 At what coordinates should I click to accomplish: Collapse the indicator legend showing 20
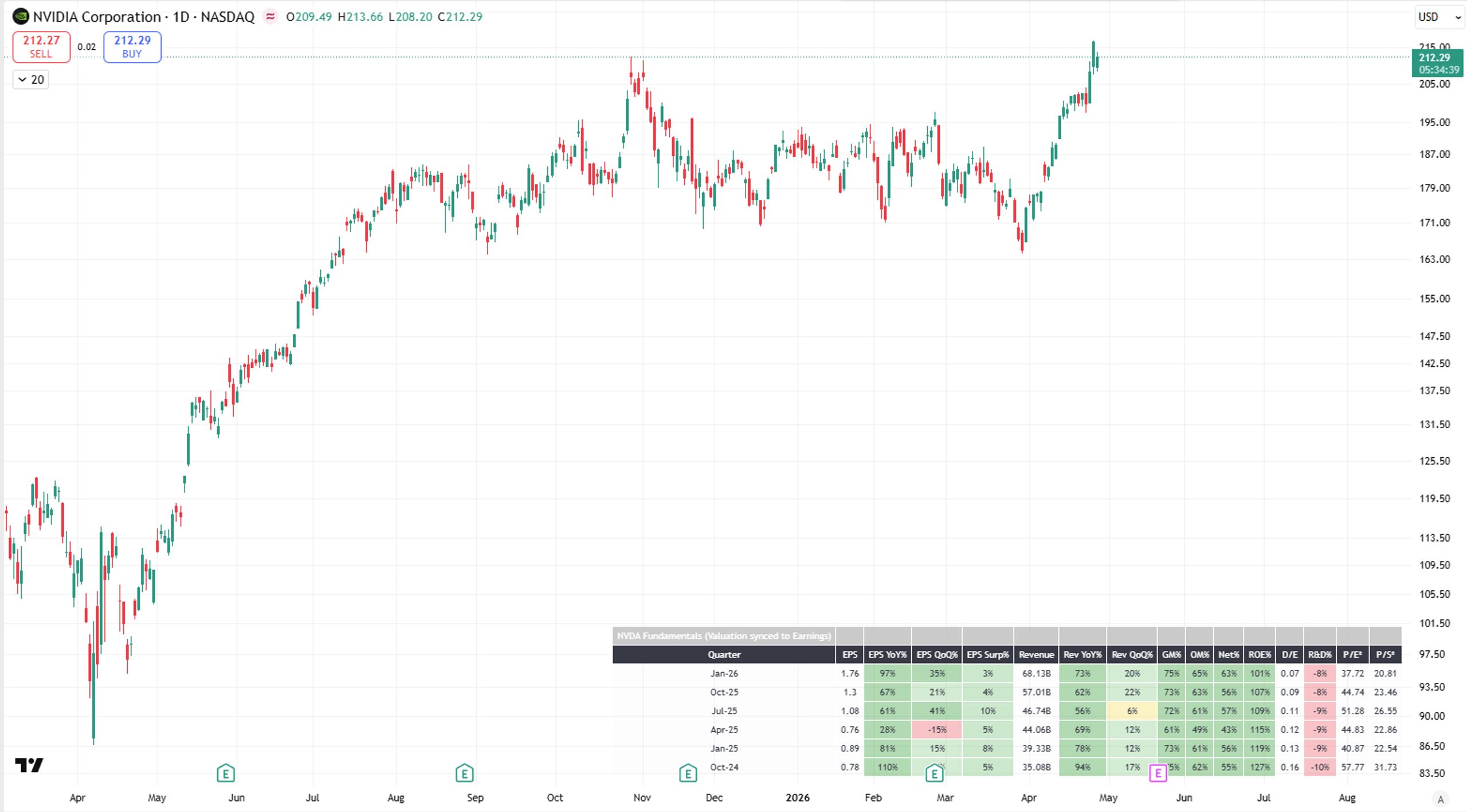click(x=31, y=80)
